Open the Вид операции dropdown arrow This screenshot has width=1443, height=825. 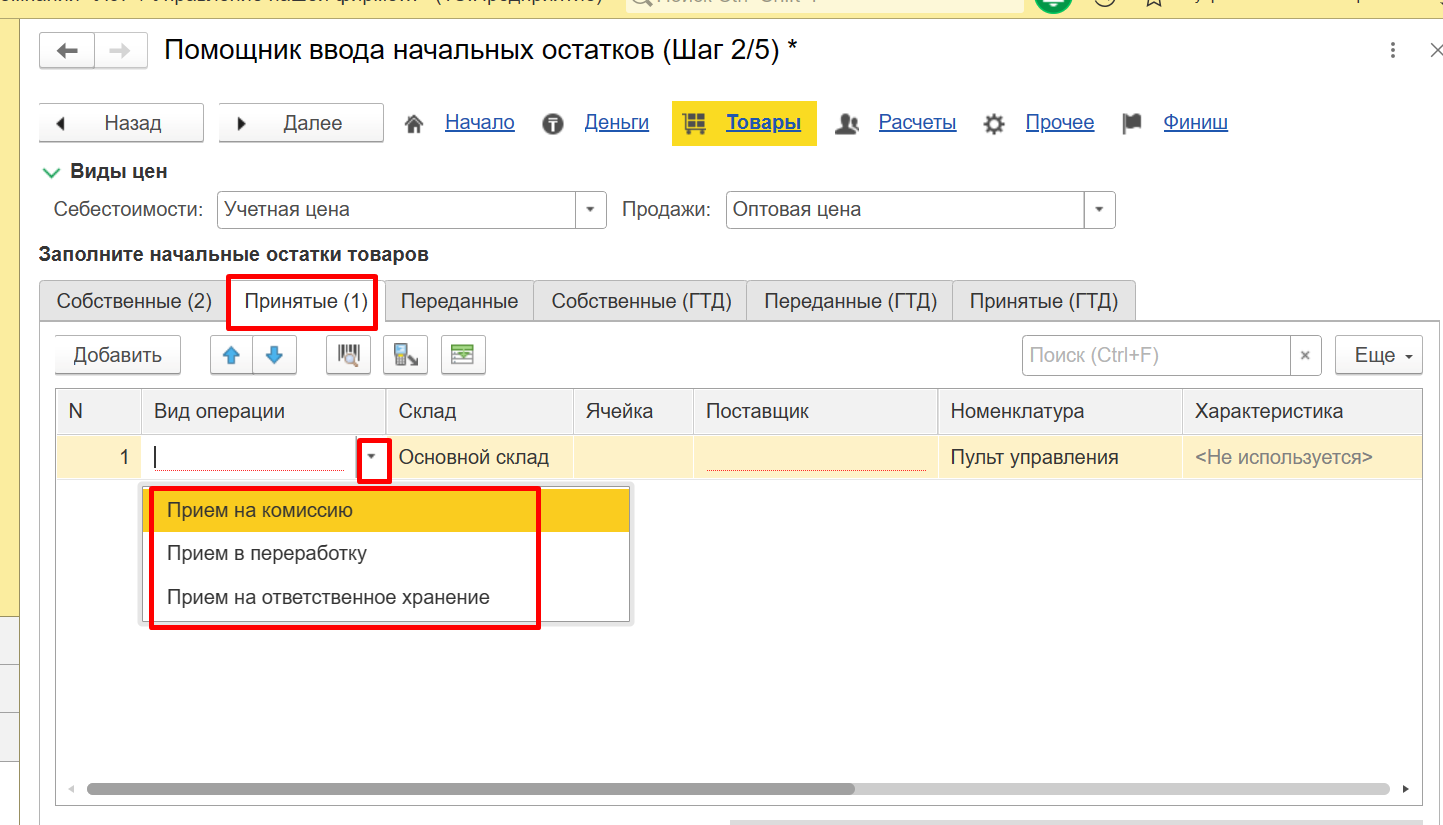[373, 457]
